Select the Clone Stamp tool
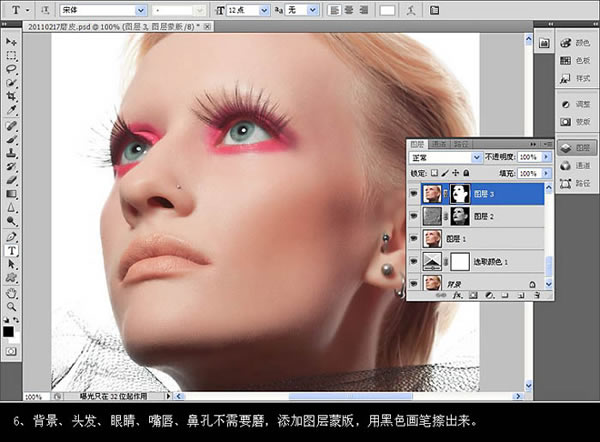The image size is (600, 442). pyautogui.click(x=11, y=153)
